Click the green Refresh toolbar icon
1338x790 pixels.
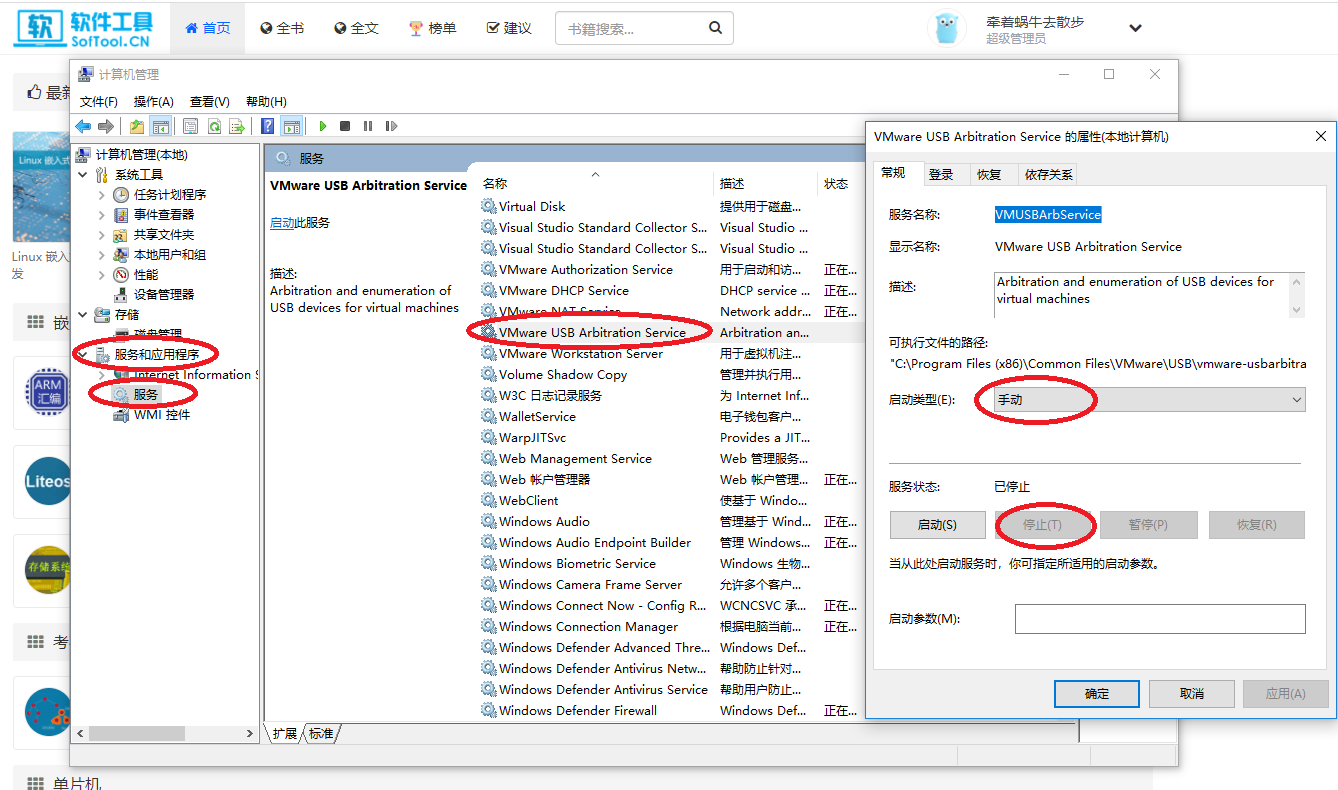coord(214,126)
